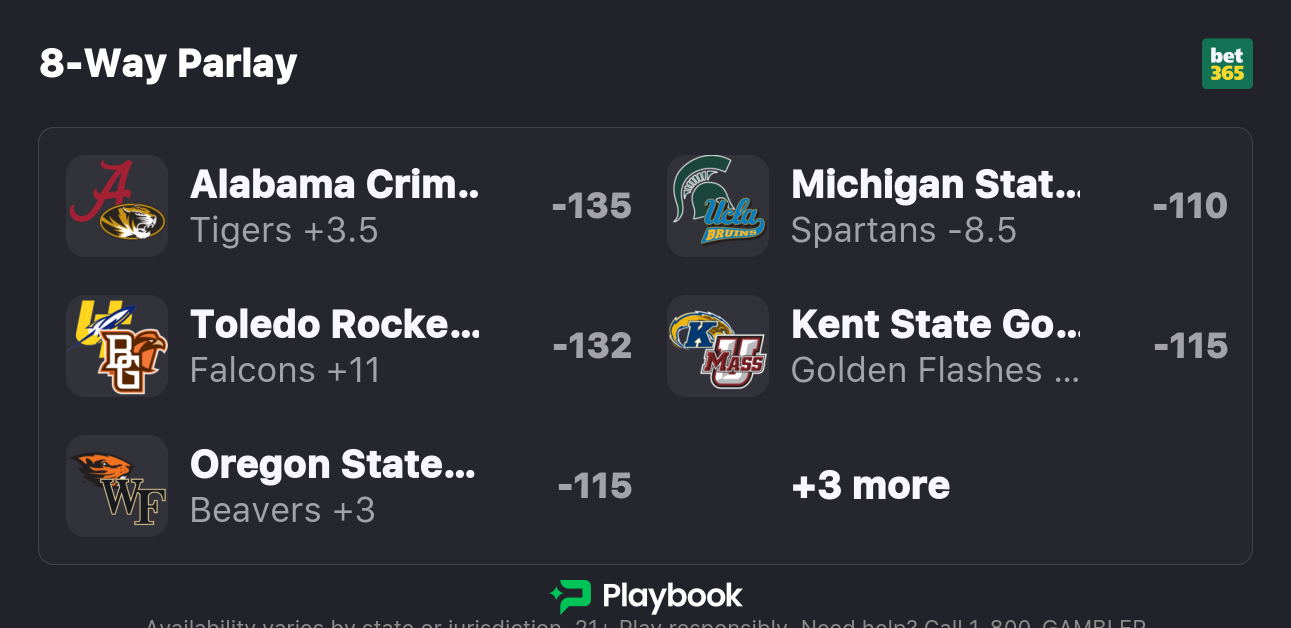Image resolution: width=1291 pixels, height=628 pixels.
Task: Click the 8-Way Parlay heading
Action: tap(169, 64)
